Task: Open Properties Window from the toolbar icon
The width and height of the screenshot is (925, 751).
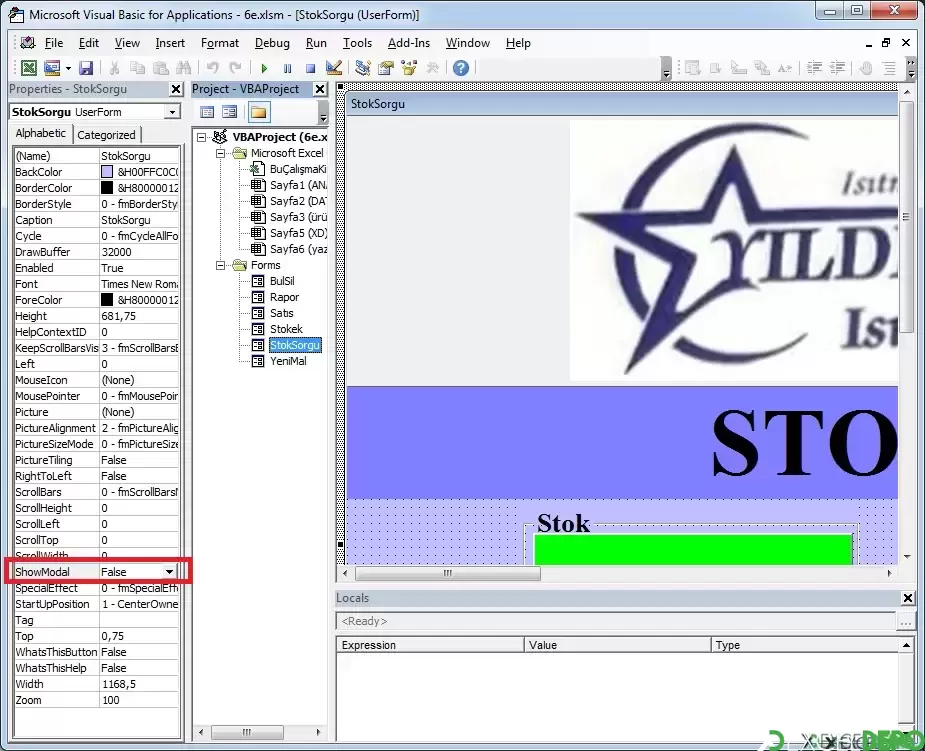Action: pyautogui.click(x=386, y=68)
